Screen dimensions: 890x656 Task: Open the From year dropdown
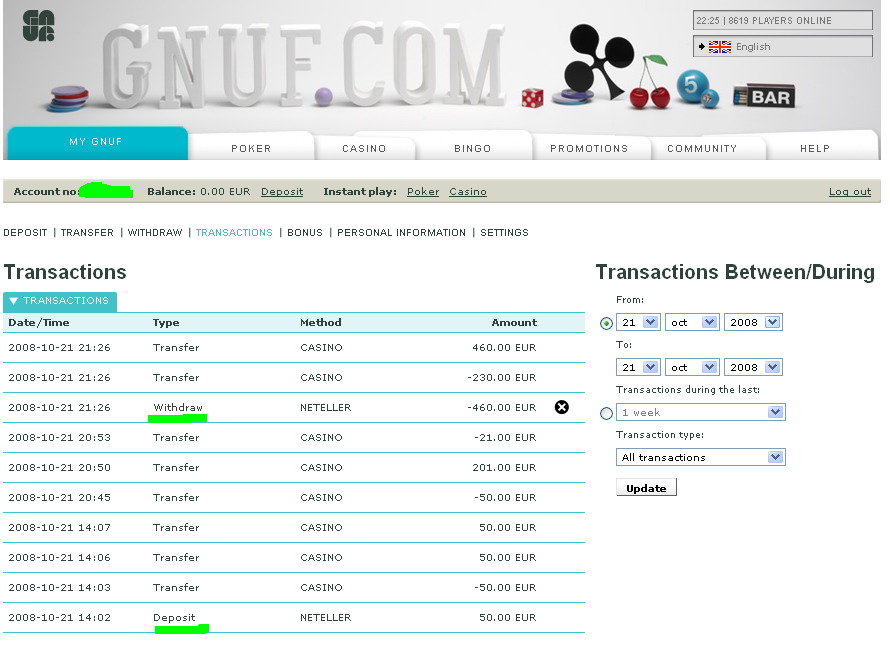753,322
